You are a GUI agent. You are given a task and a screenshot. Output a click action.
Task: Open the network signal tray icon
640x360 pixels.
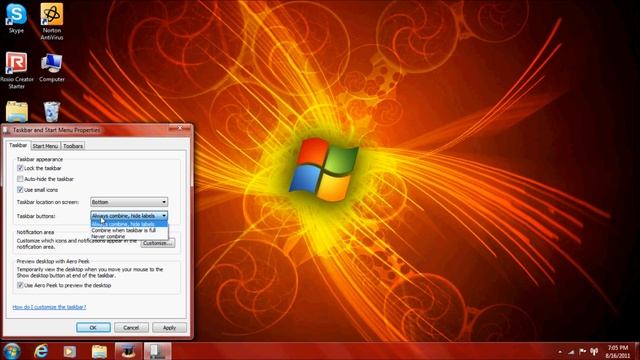[571, 352]
